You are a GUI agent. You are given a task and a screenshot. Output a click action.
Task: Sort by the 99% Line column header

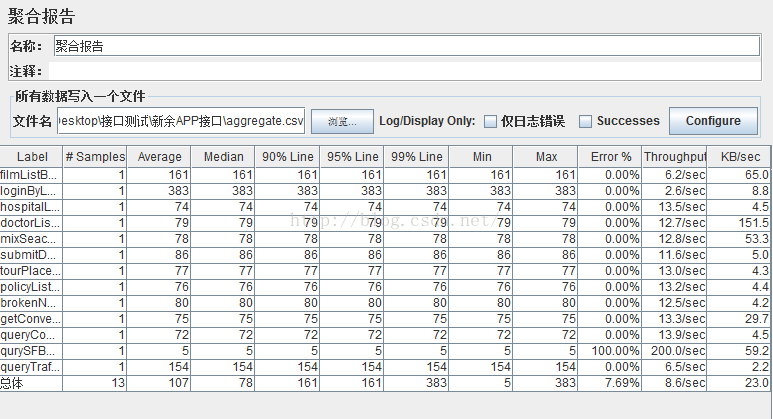tap(417, 157)
